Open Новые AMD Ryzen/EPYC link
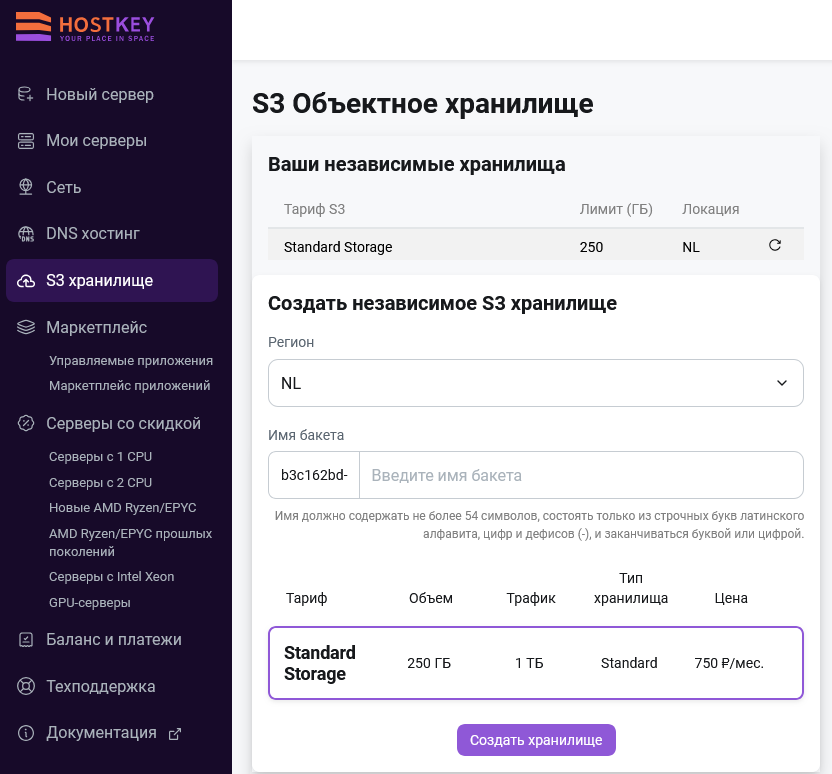This screenshot has height=774, width=832. coord(123,508)
